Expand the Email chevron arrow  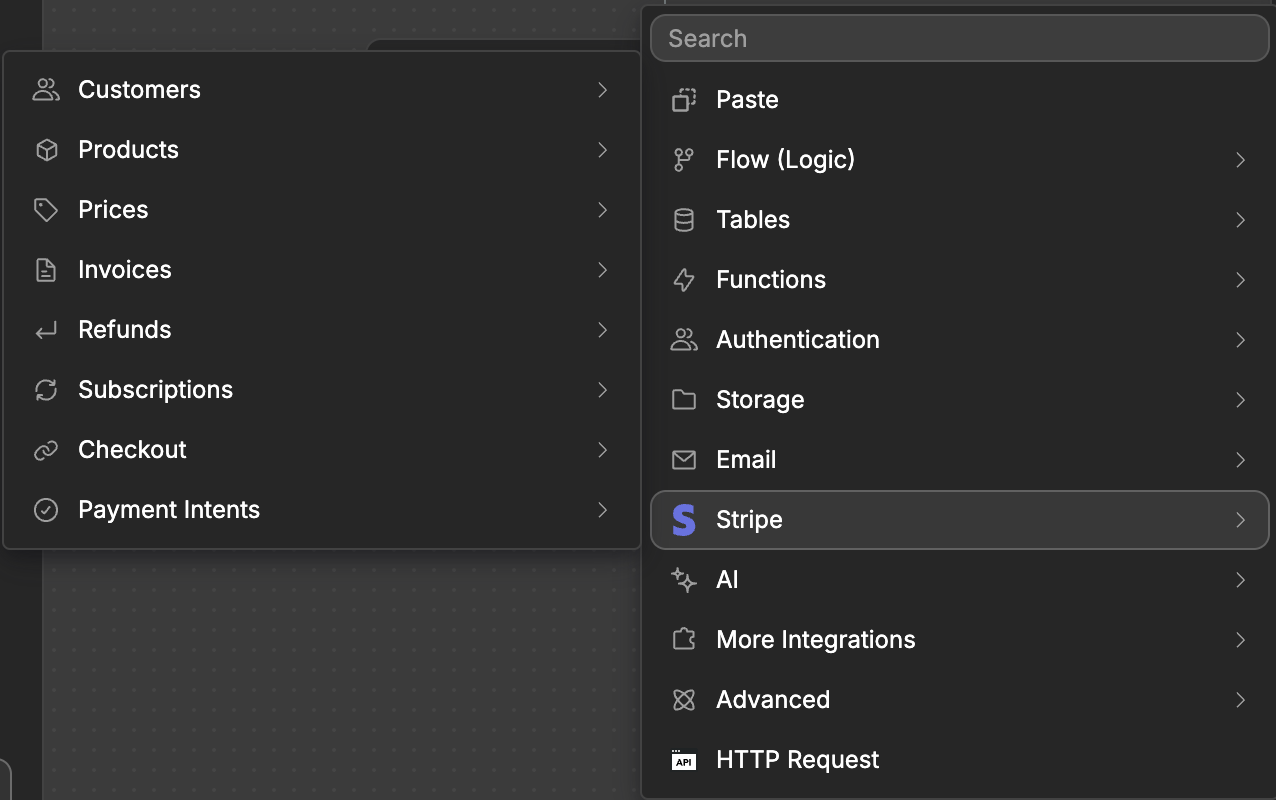pos(1241,460)
